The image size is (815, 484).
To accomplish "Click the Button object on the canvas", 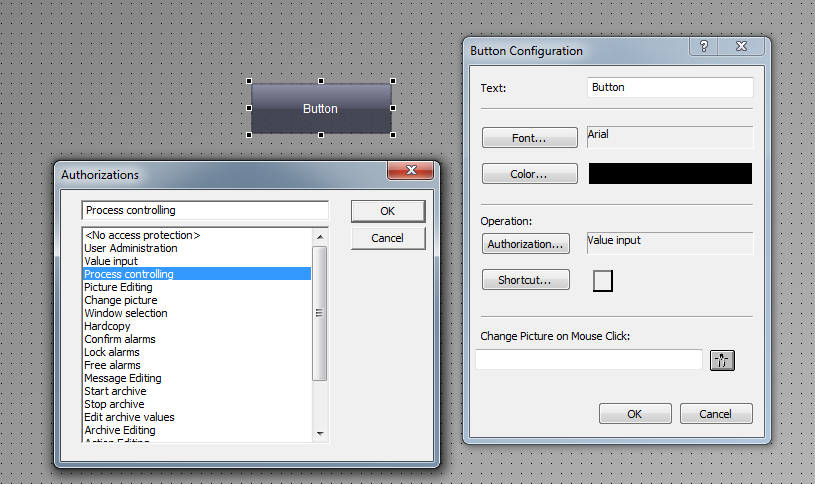I will tap(321, 108).
